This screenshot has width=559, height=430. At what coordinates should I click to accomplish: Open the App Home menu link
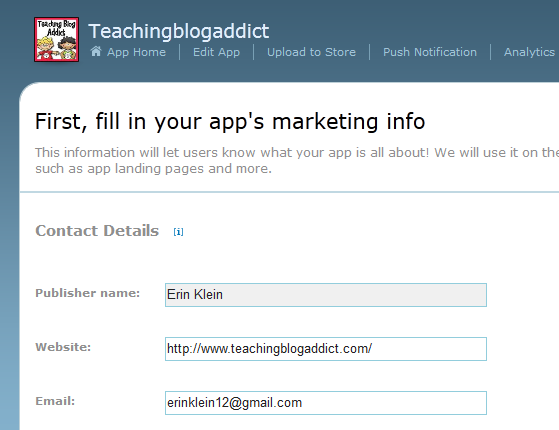point(136,52)
